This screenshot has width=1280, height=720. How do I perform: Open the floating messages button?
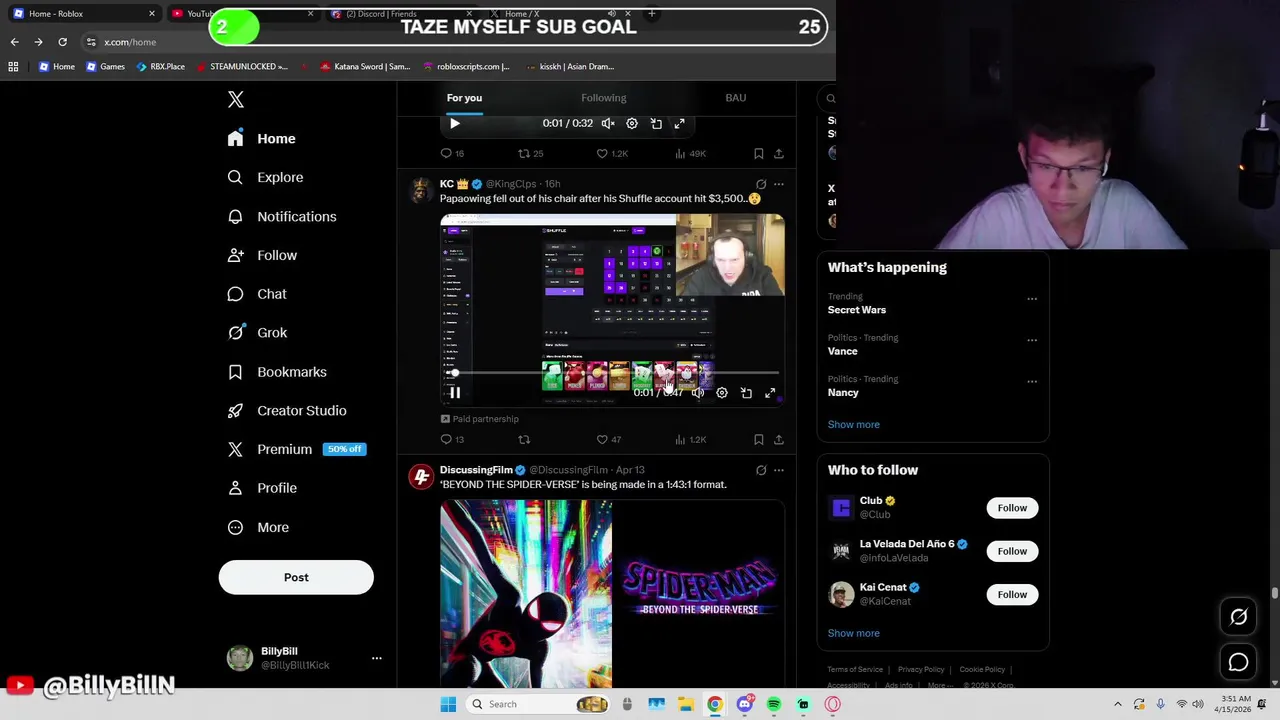coord(1238,662)
